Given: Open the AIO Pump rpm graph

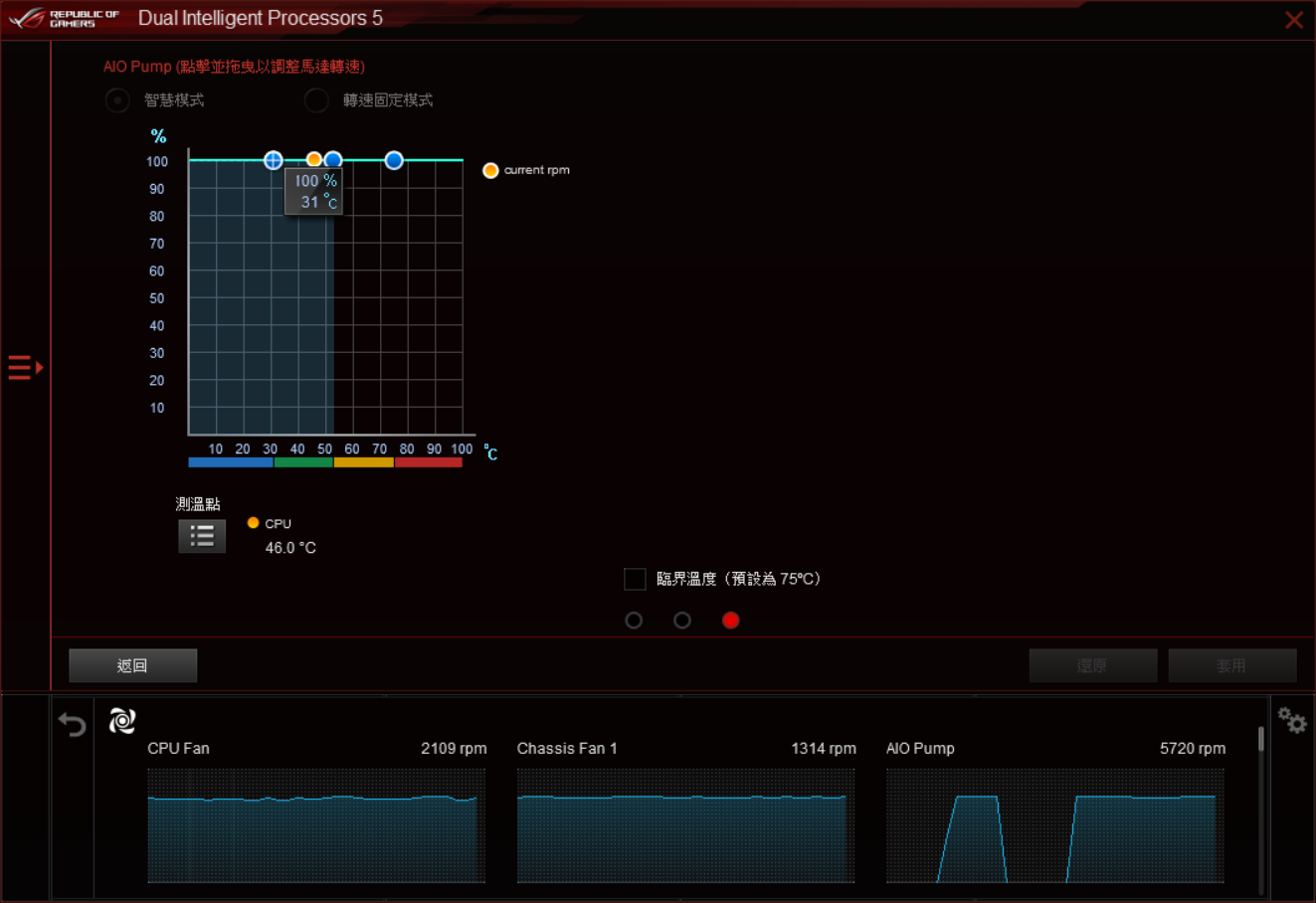Looking at the screenshot, I should click(1055, 825).
